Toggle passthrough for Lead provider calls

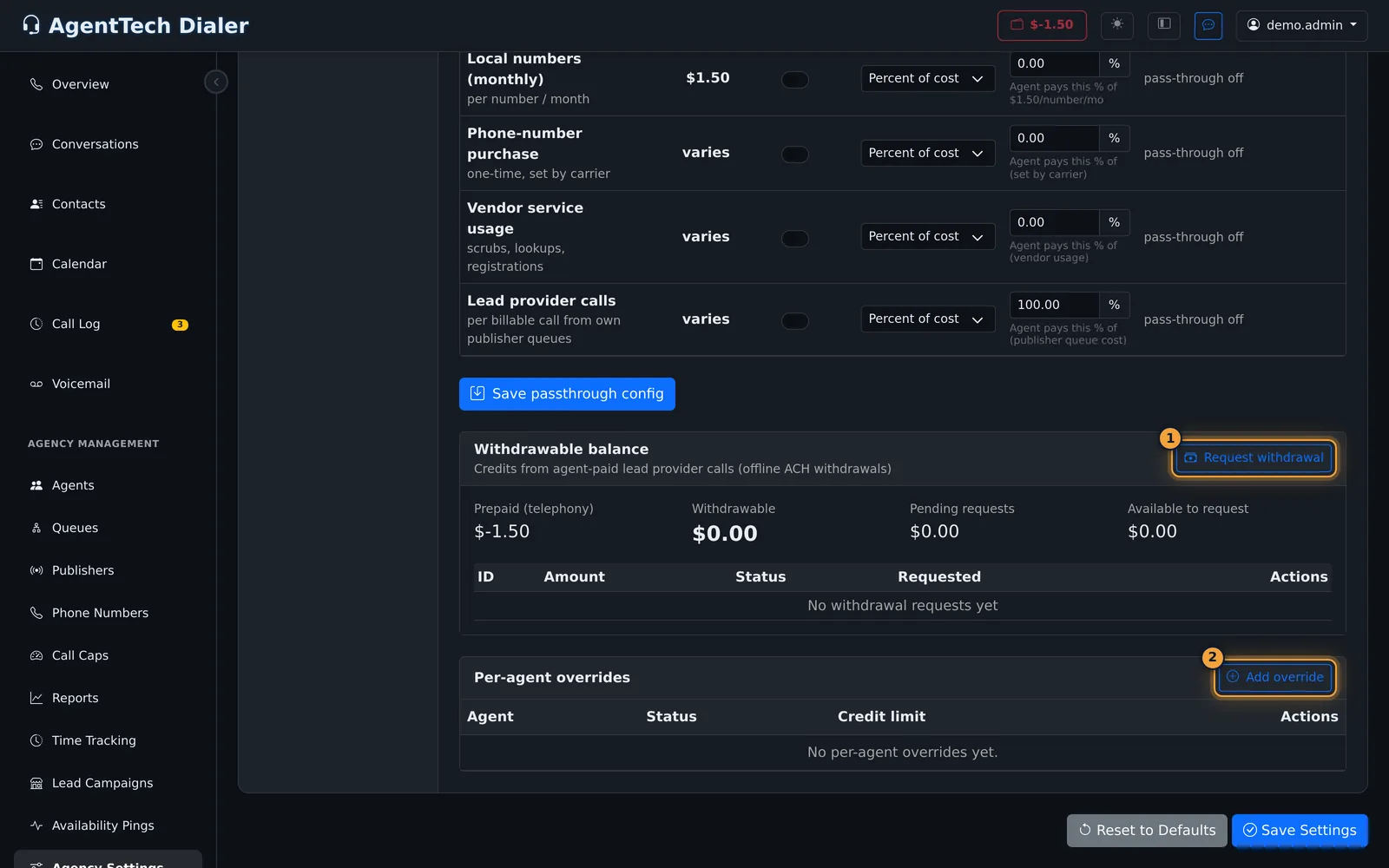(795, 320)
